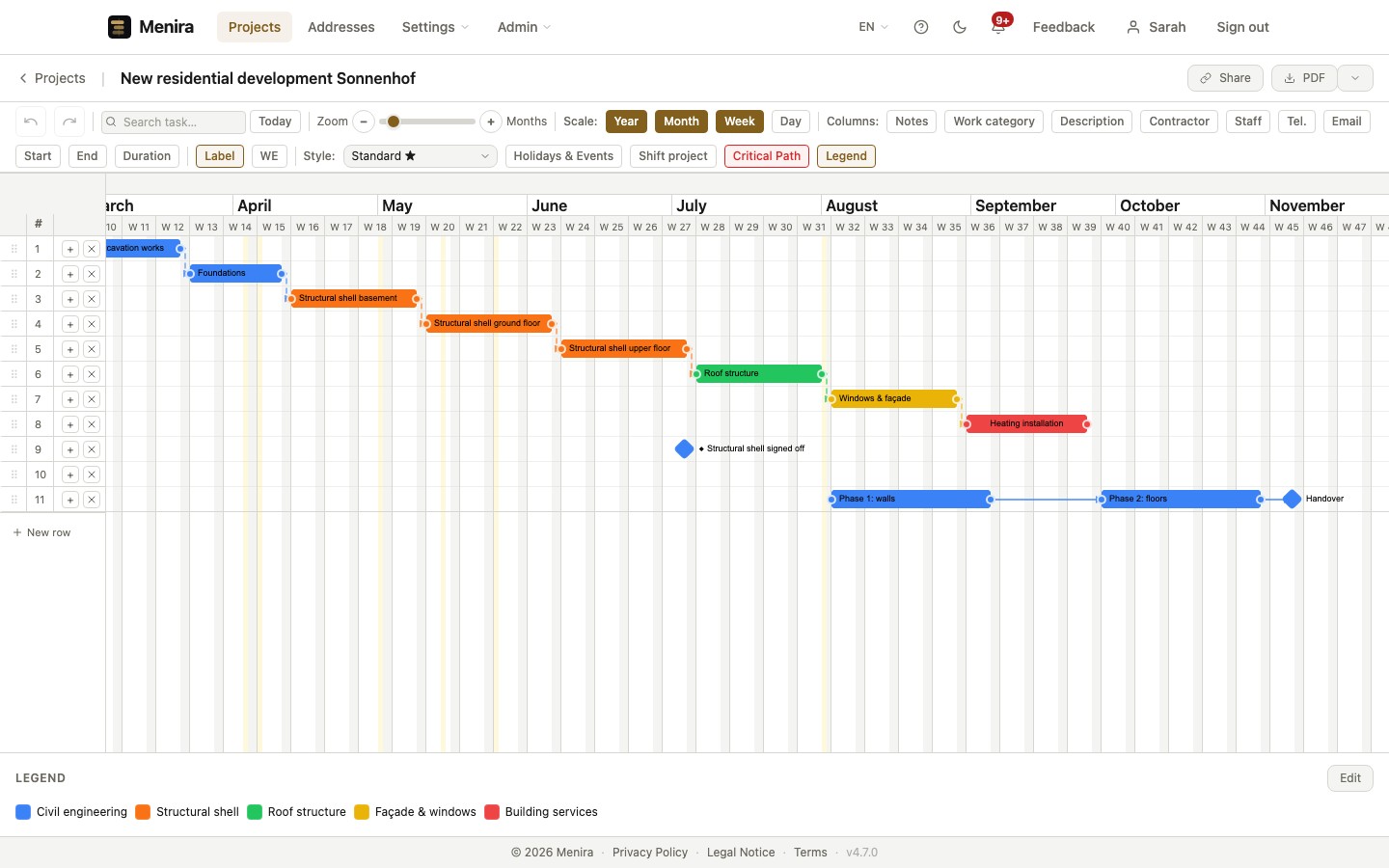Open the Privacy Policy link
Image resolution: width=1389 pixels, height=868 pixels.
tap(650, 853)
